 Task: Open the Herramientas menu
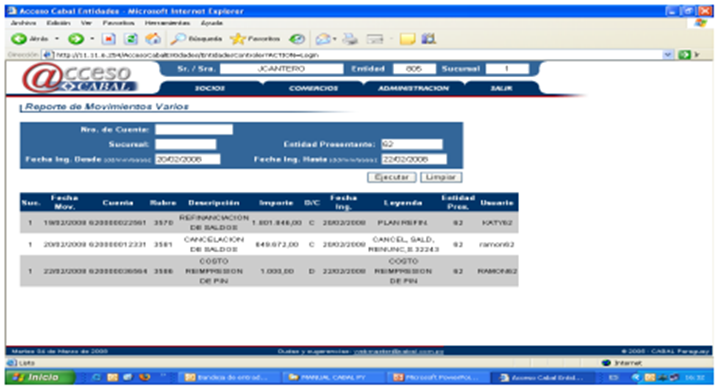pyautogui.click(x=167, y=23)
